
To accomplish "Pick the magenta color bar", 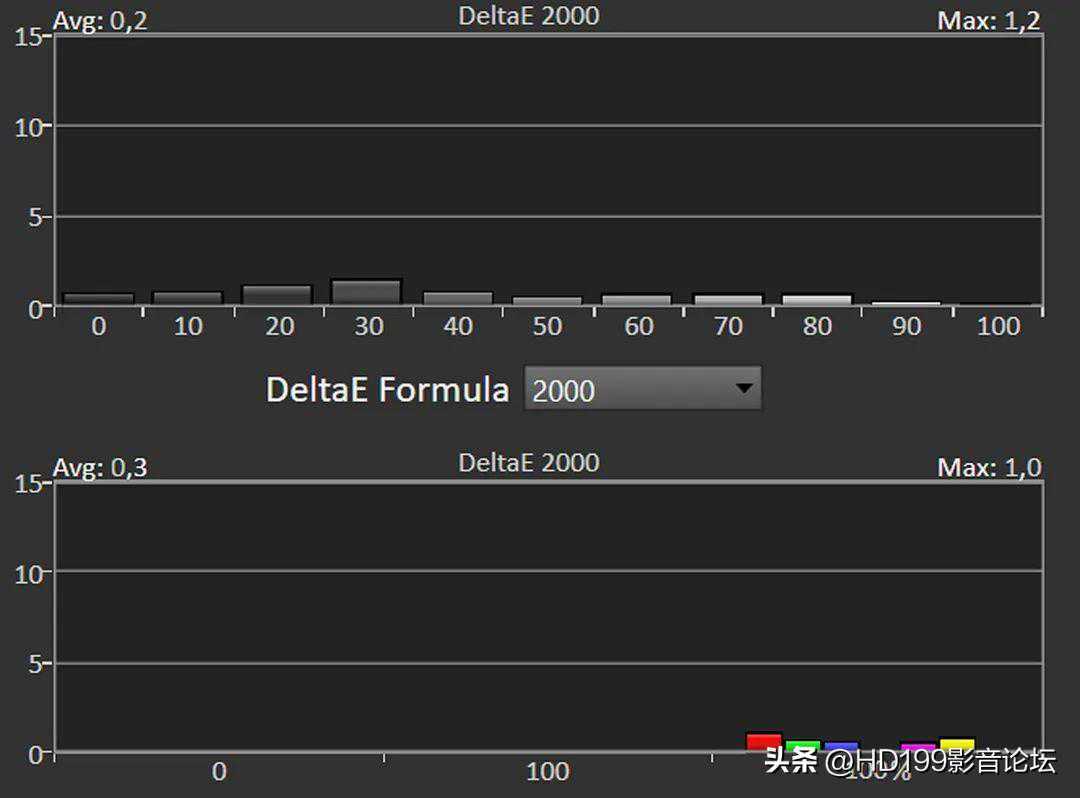I will click(x=917, y=747).
